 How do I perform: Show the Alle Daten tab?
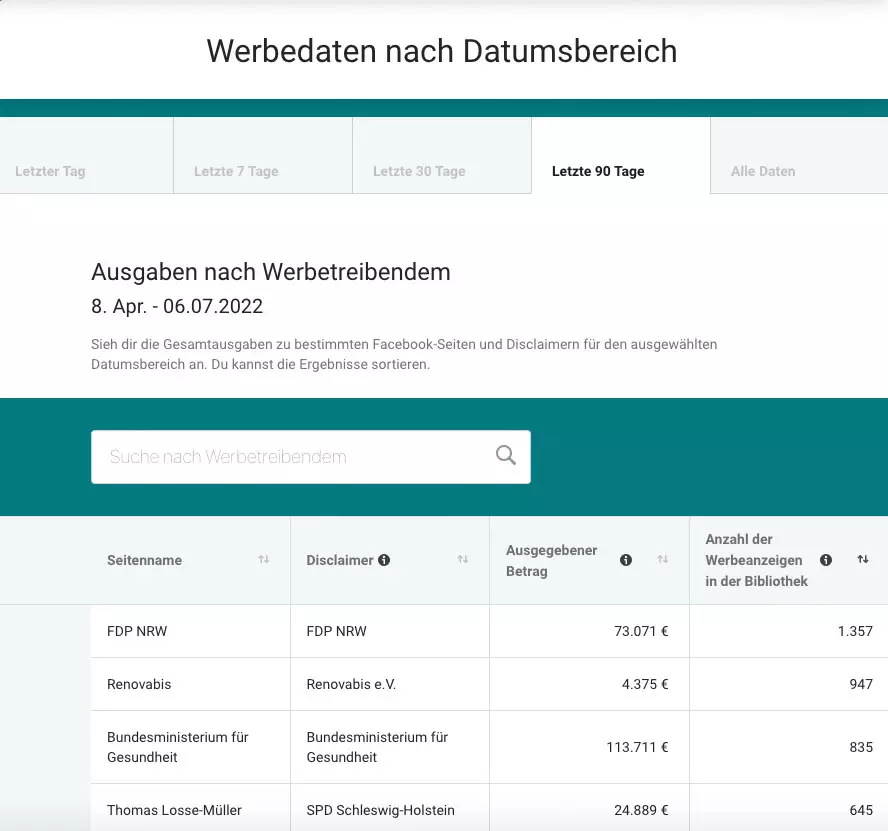799,155
